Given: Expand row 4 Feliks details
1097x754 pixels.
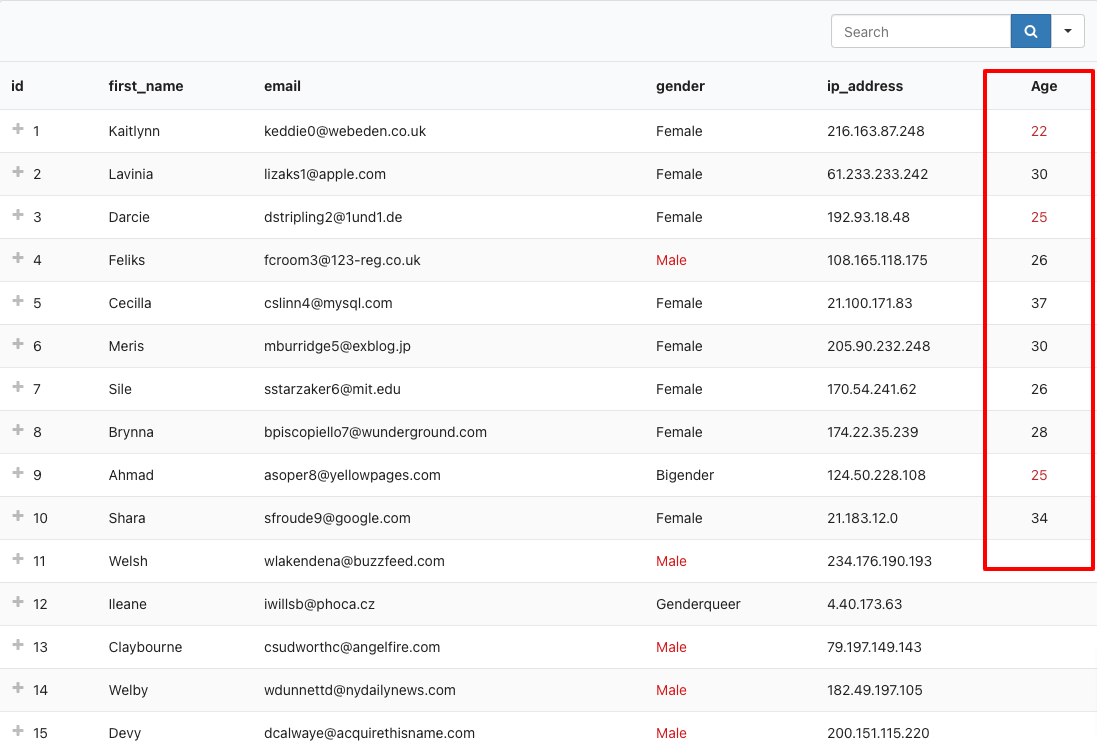Looking at the screenshot, I should pyautogui.click(x=17, y=259).
